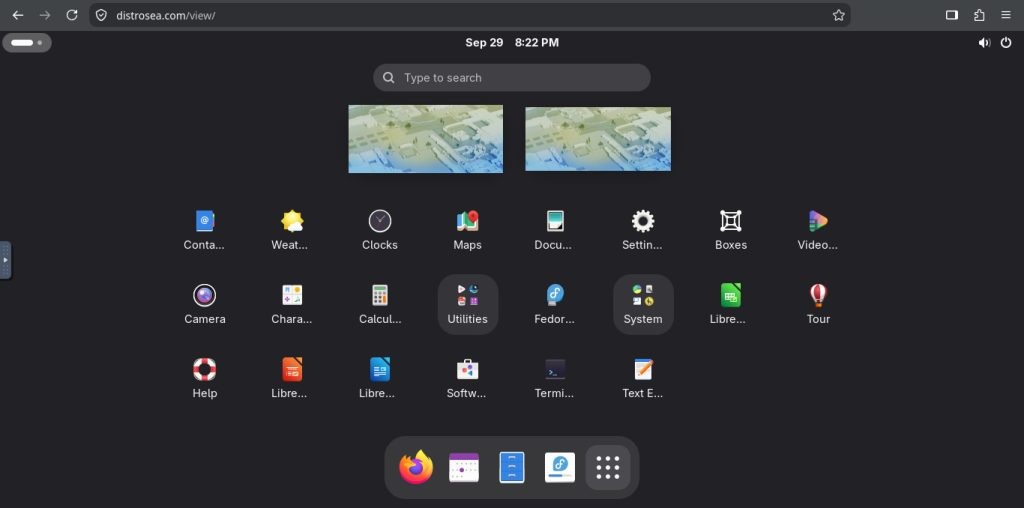Go back in the browser
This screenshot has width=1024, height=508.
[x=18, y=15]
